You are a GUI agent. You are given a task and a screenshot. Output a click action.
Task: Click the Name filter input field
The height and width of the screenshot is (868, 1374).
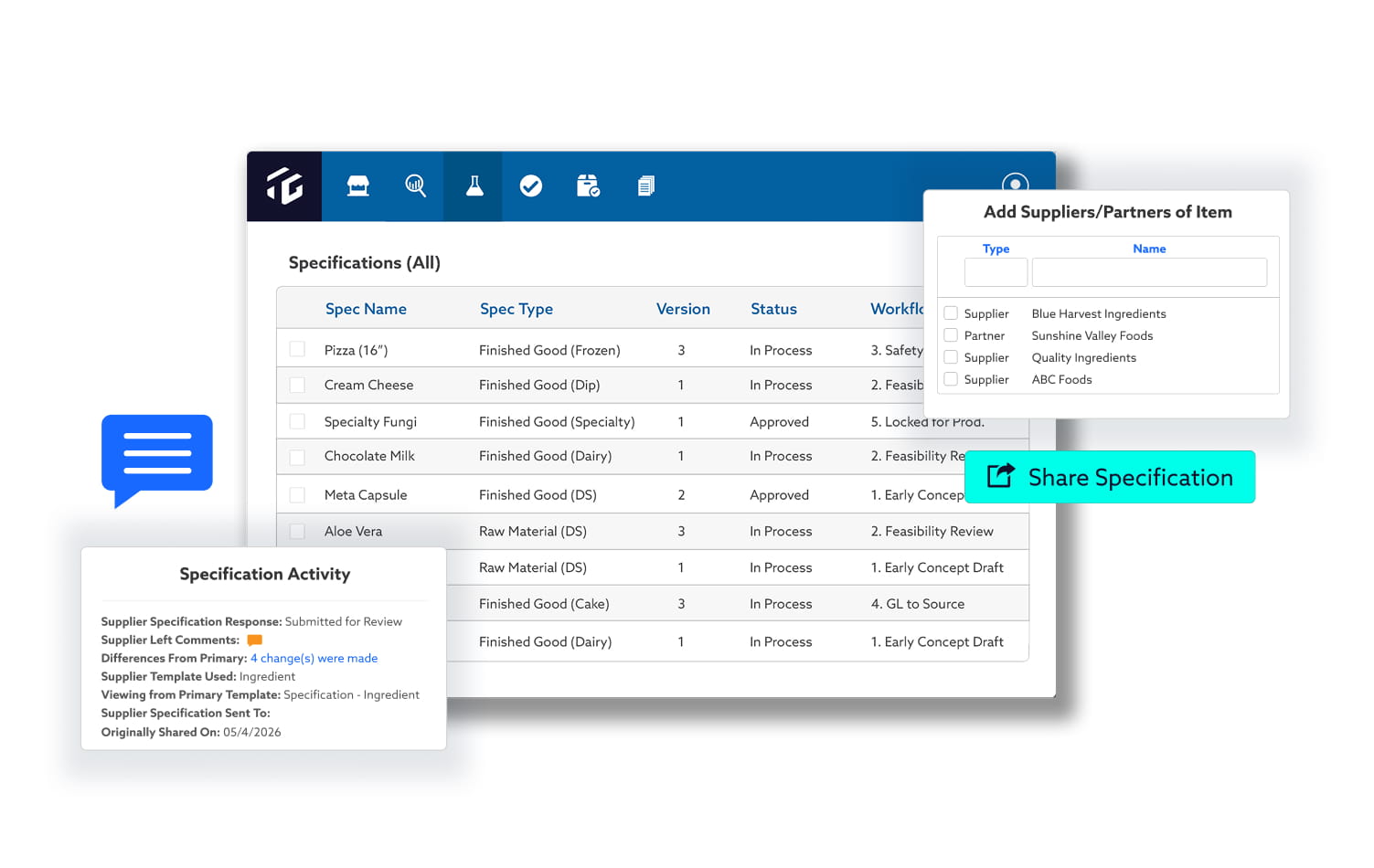coord(1149,272)
